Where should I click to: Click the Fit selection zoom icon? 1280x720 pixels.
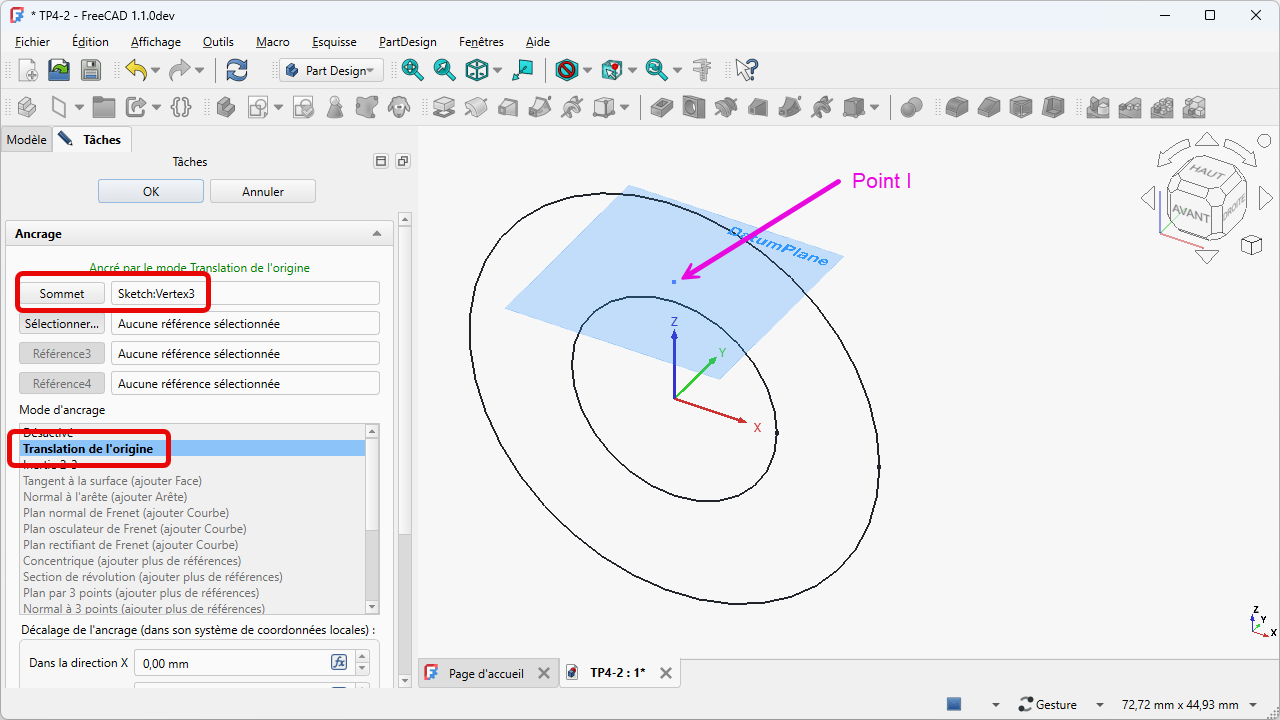(444, 70)
